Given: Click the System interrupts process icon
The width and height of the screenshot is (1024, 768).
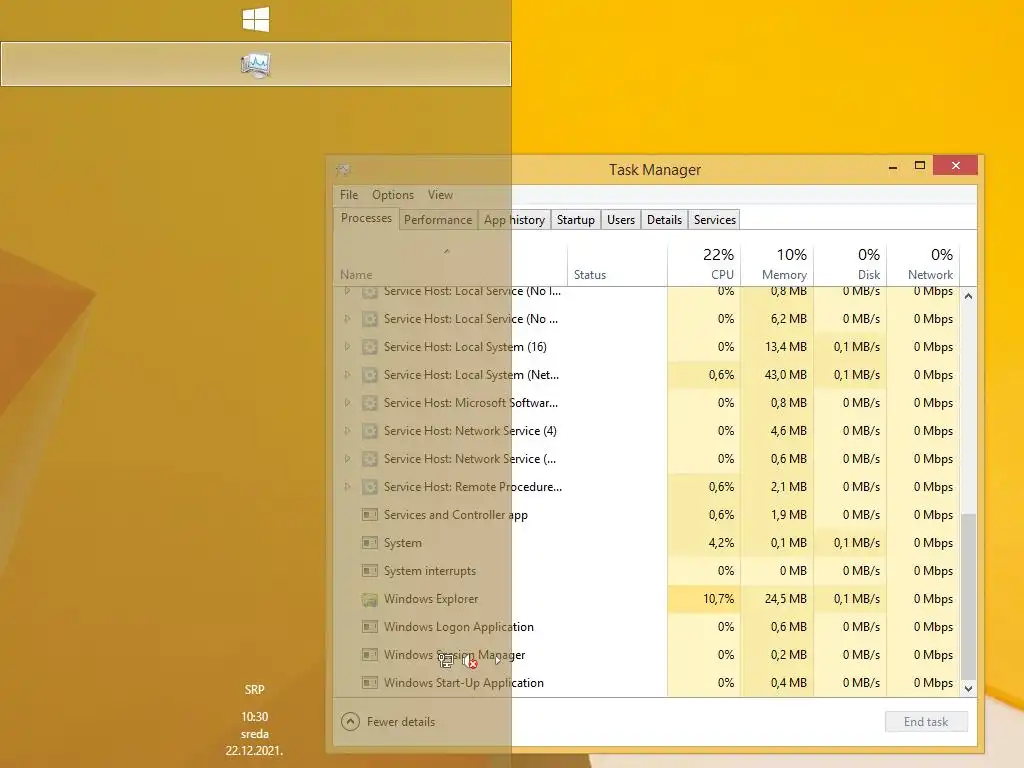Looking at the screenshot, I should click(x=370, y=571).
